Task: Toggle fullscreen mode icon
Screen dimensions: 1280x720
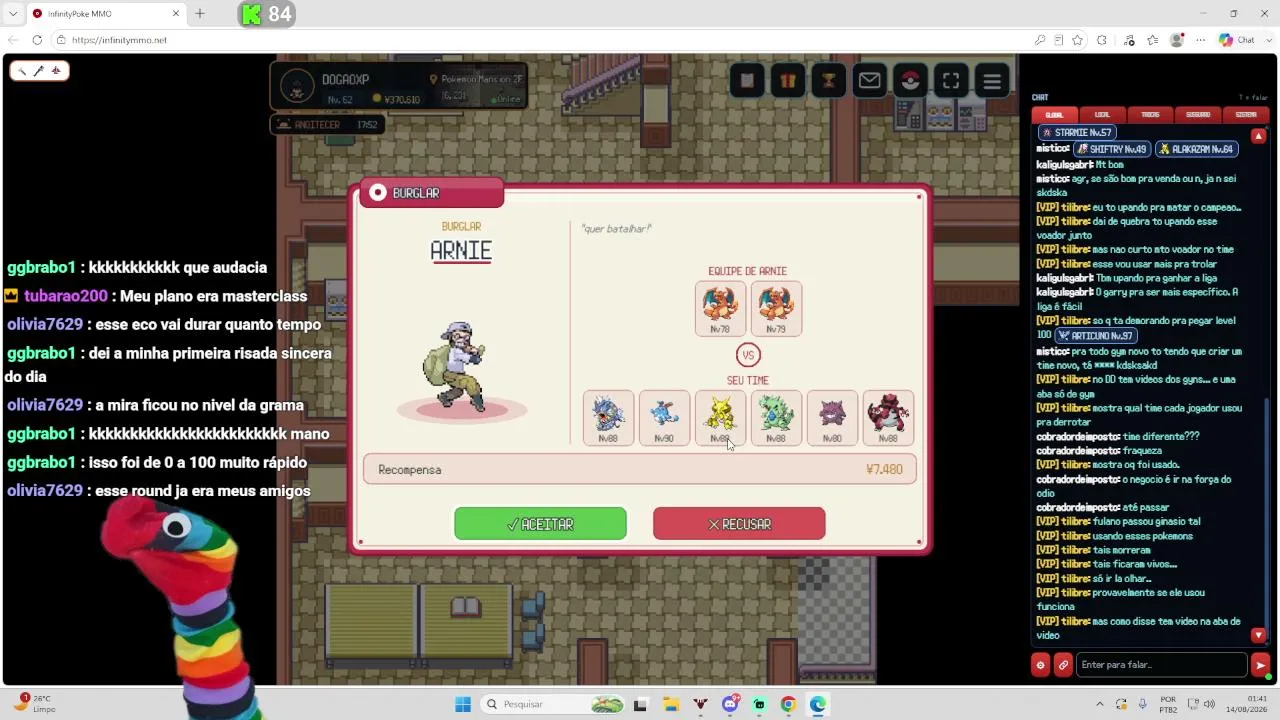Action: 951,81
